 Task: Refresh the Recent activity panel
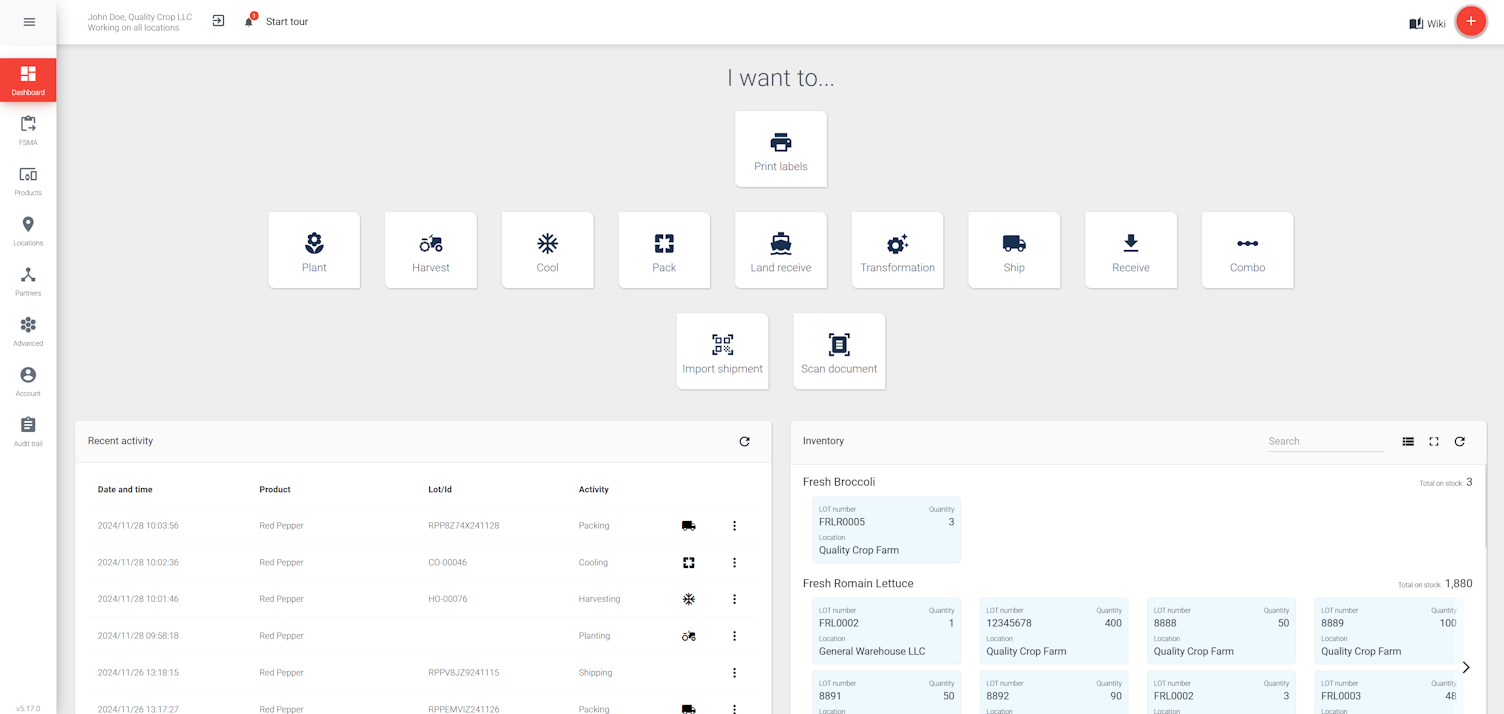click(x=744, y=441)
